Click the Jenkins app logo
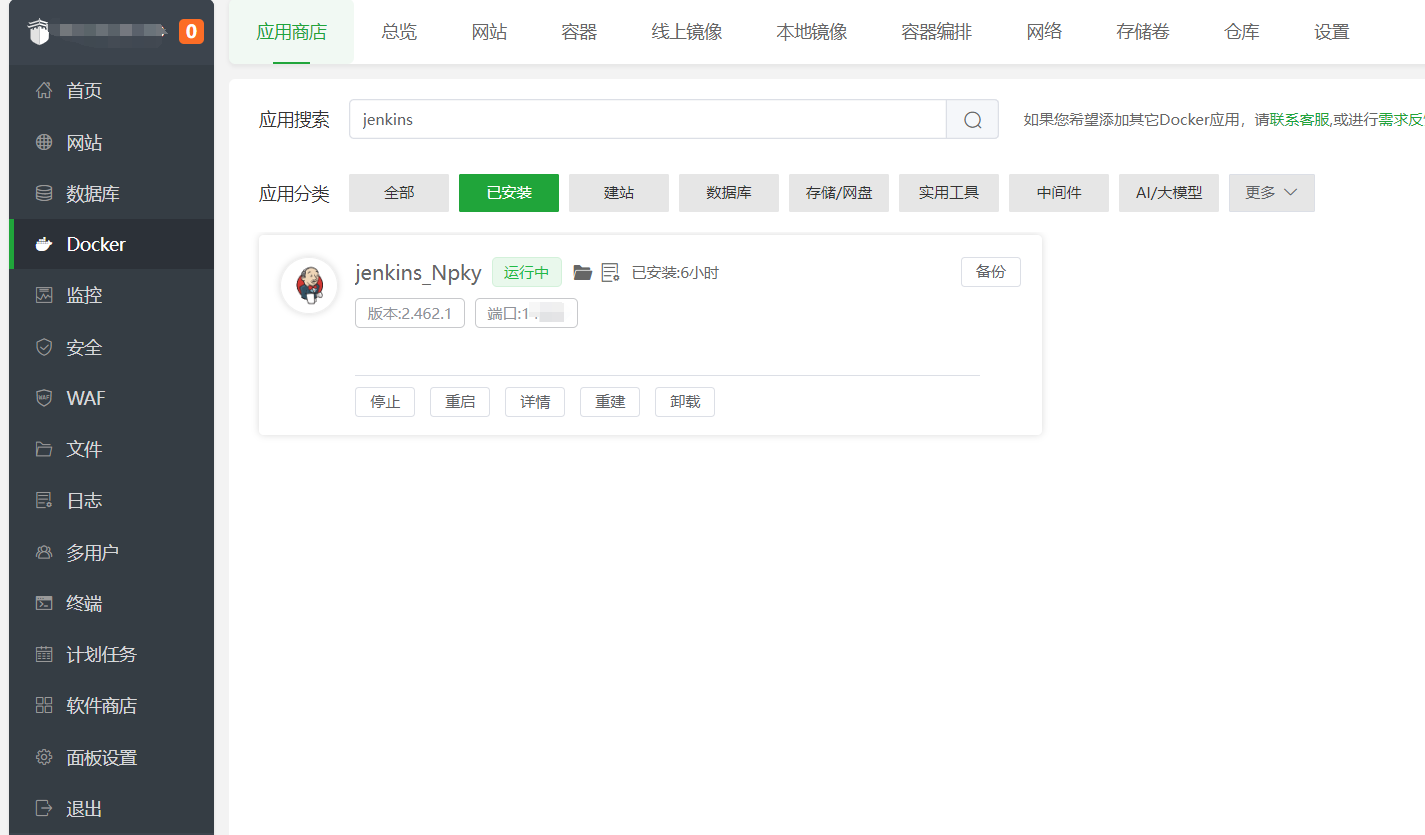Screen dimensions: 1425x835 (309, 285)
